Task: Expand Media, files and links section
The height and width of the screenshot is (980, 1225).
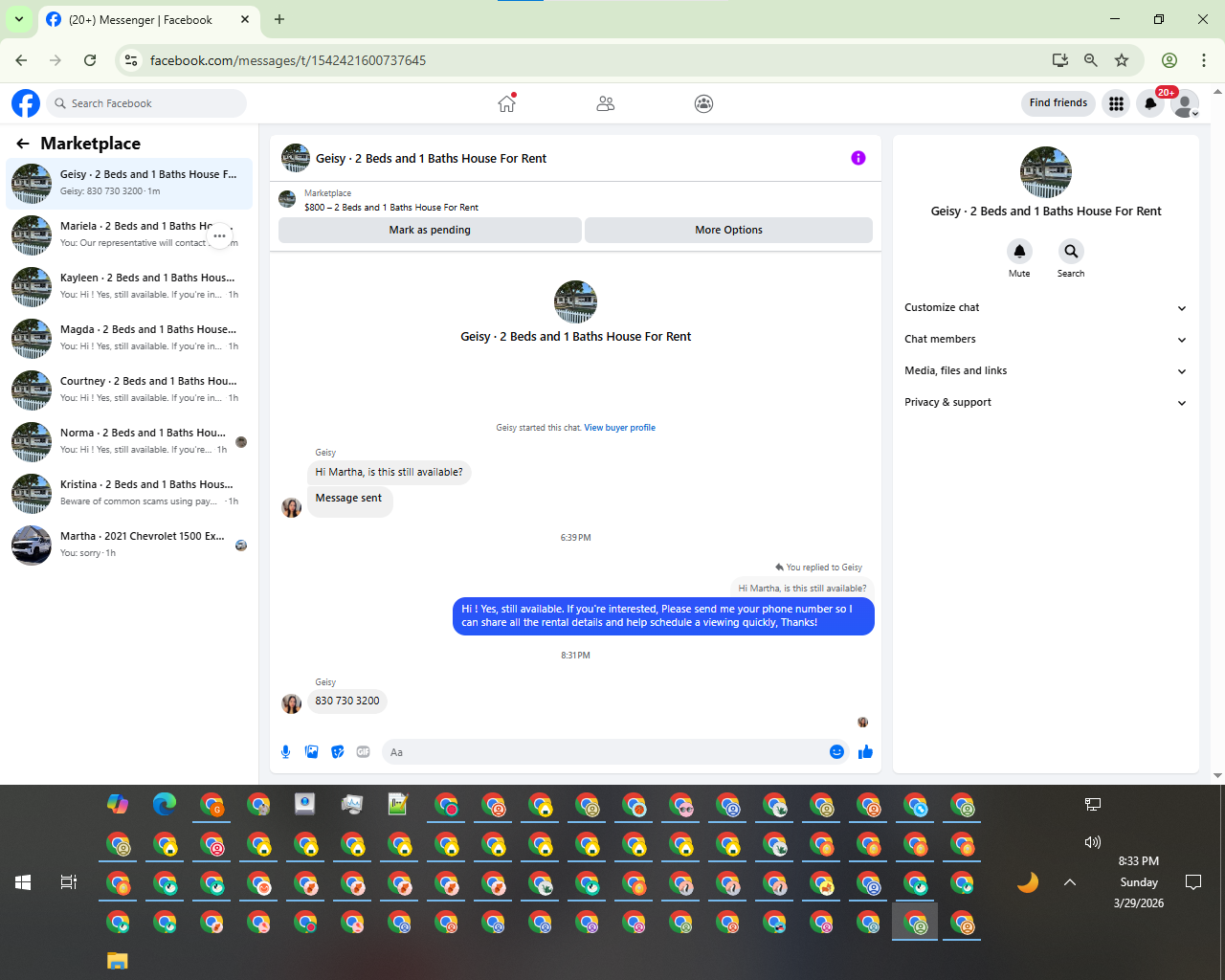Action: tap(1046, 370)
